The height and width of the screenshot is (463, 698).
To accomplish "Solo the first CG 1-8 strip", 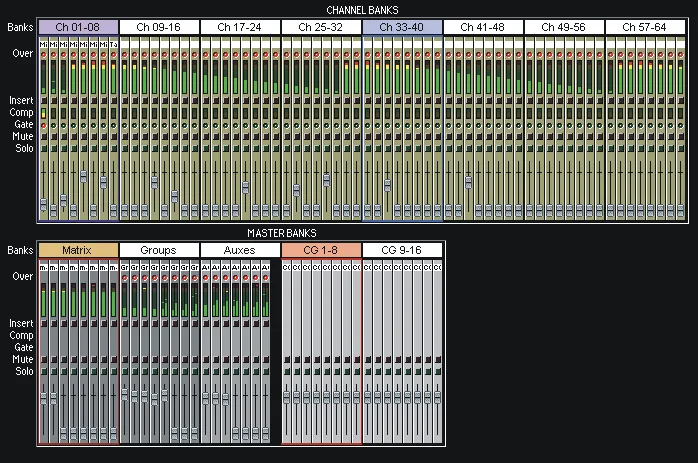I will 287,371.
